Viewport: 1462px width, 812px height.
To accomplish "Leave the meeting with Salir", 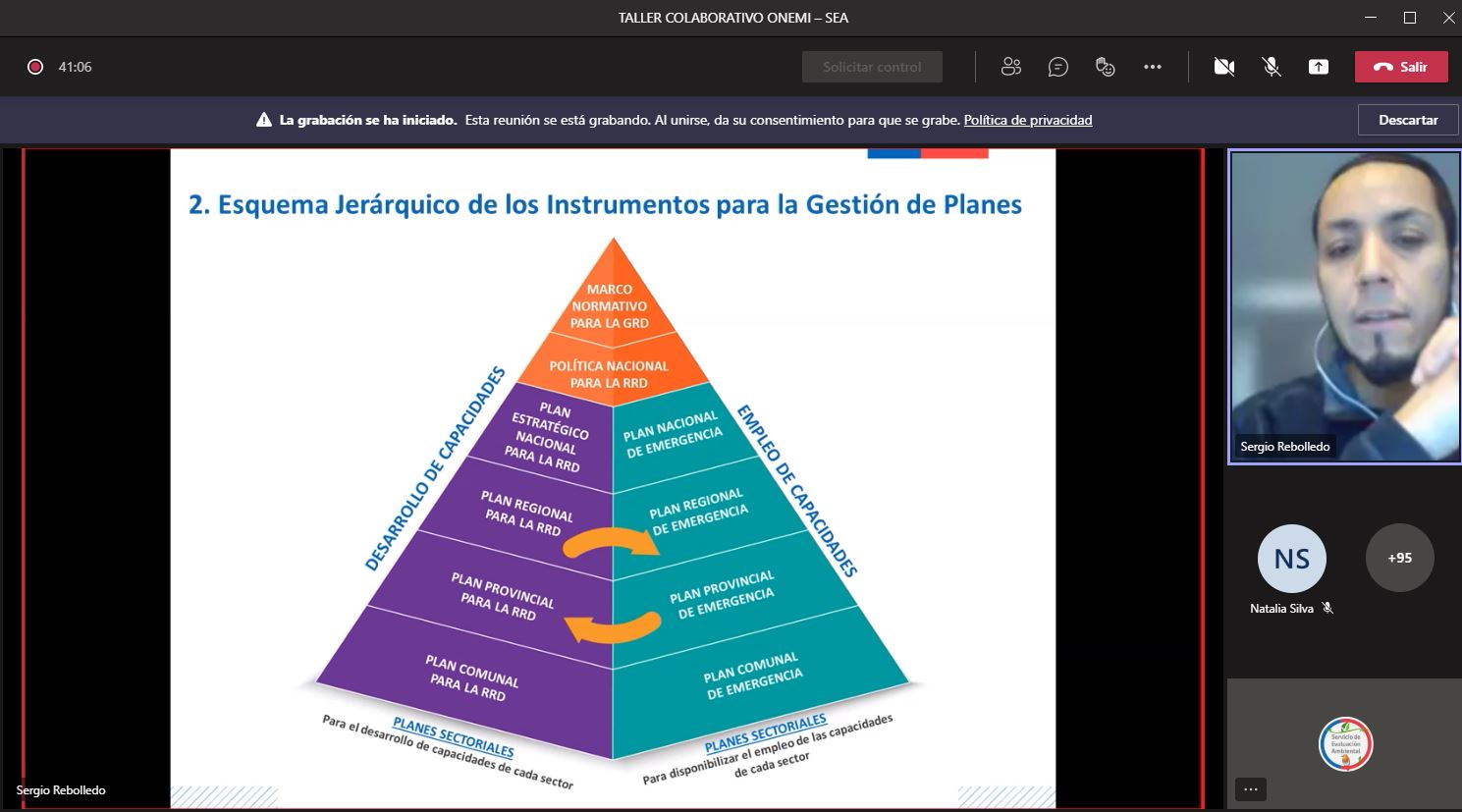I will 1401,67.
